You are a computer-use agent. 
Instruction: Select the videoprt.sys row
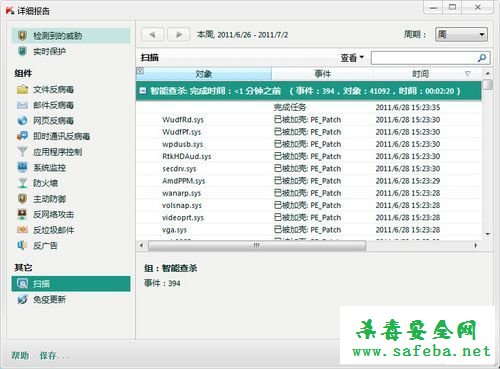pos(309,217)
